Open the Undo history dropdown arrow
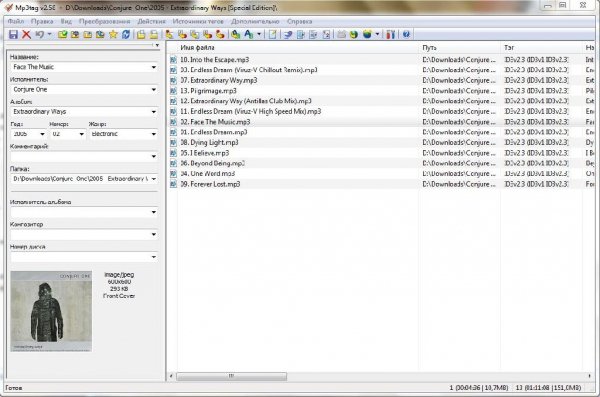Image resolution: width=600 pixels, height=397 pixels. coord(49,35)
